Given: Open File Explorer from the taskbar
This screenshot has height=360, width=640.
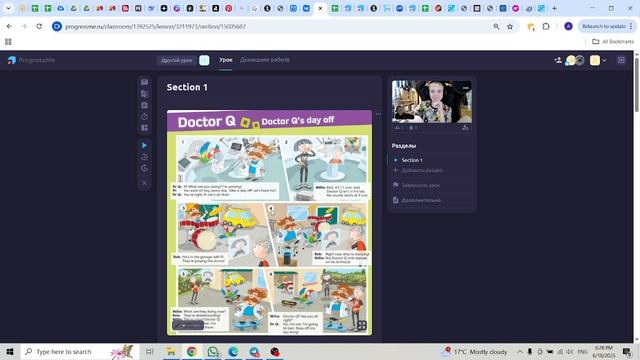Looking at the screenshot, I should 171,351.
